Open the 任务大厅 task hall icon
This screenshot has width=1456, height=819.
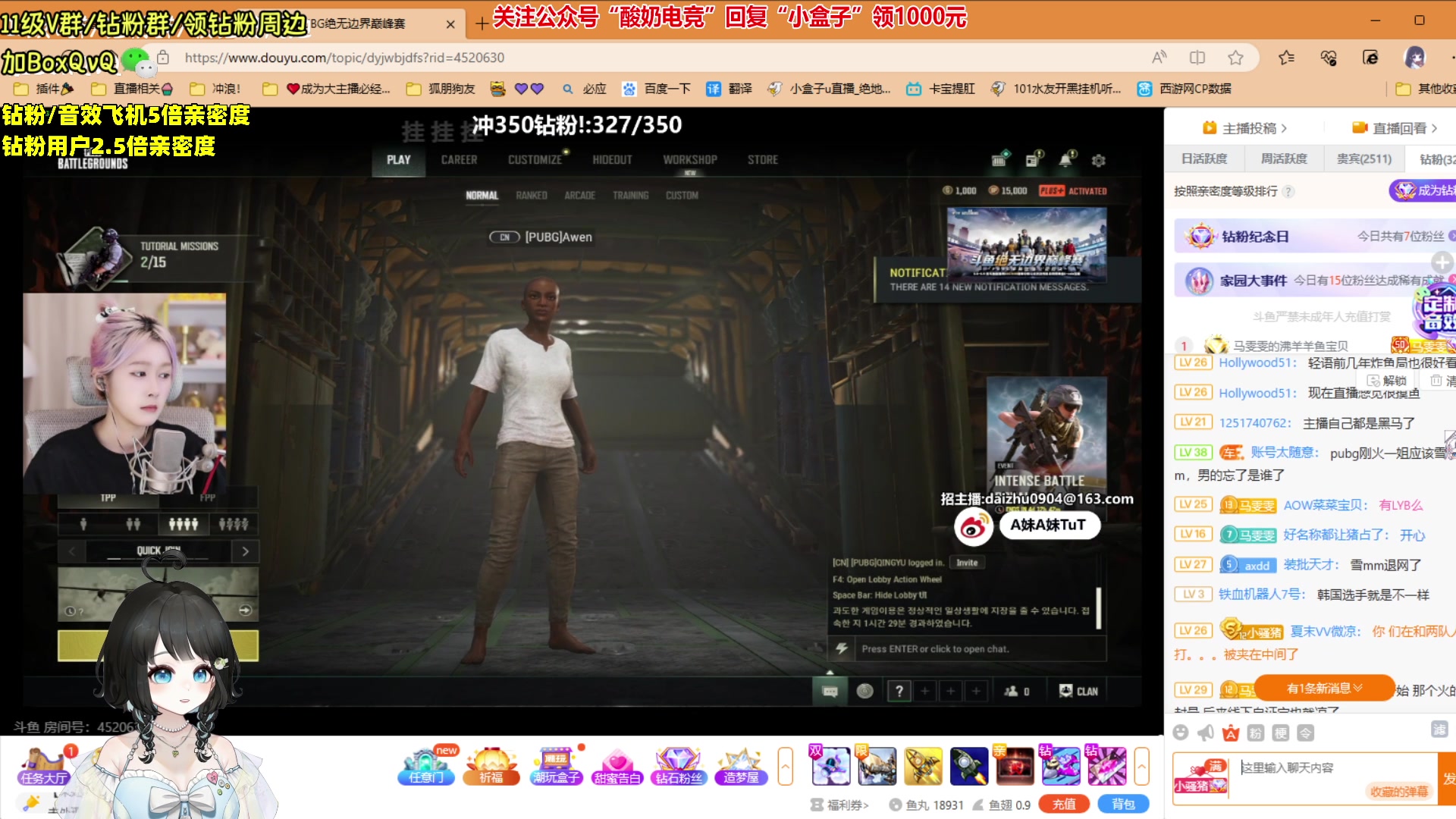(44, 766)
